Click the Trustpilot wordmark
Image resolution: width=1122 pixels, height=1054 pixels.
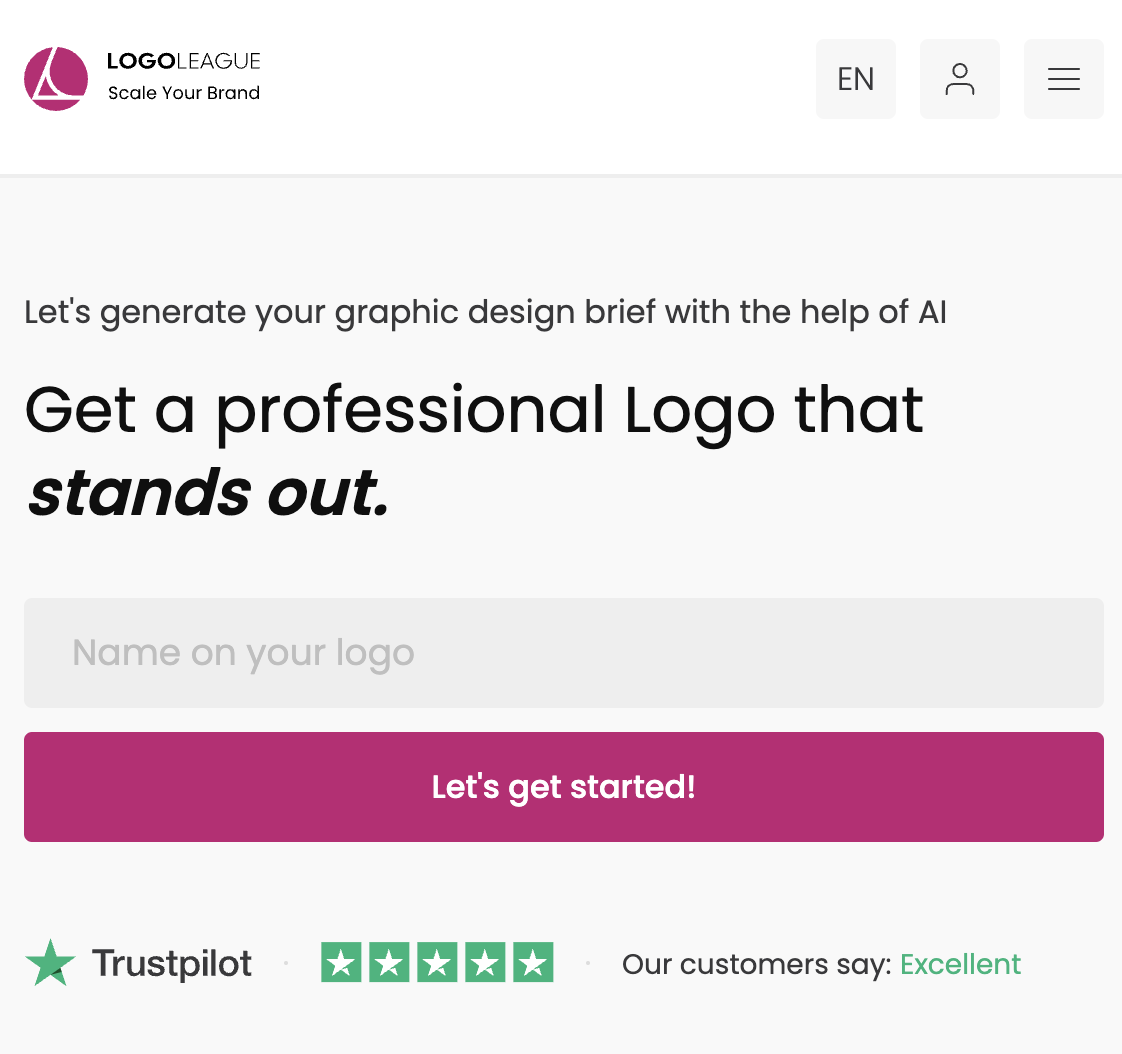point(172,964)
